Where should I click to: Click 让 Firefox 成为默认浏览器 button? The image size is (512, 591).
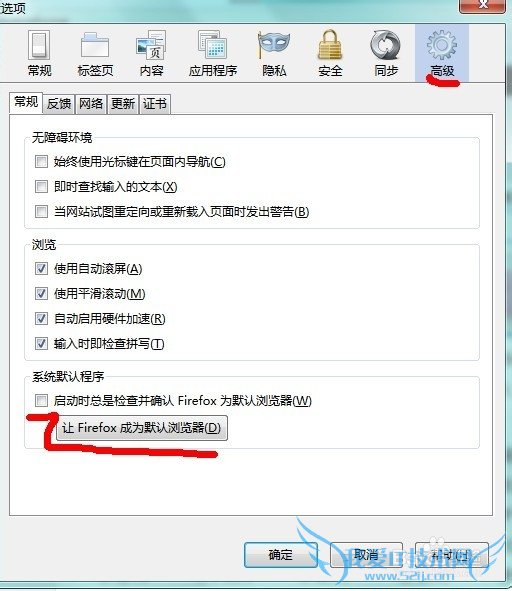click(x=142, y=428)
